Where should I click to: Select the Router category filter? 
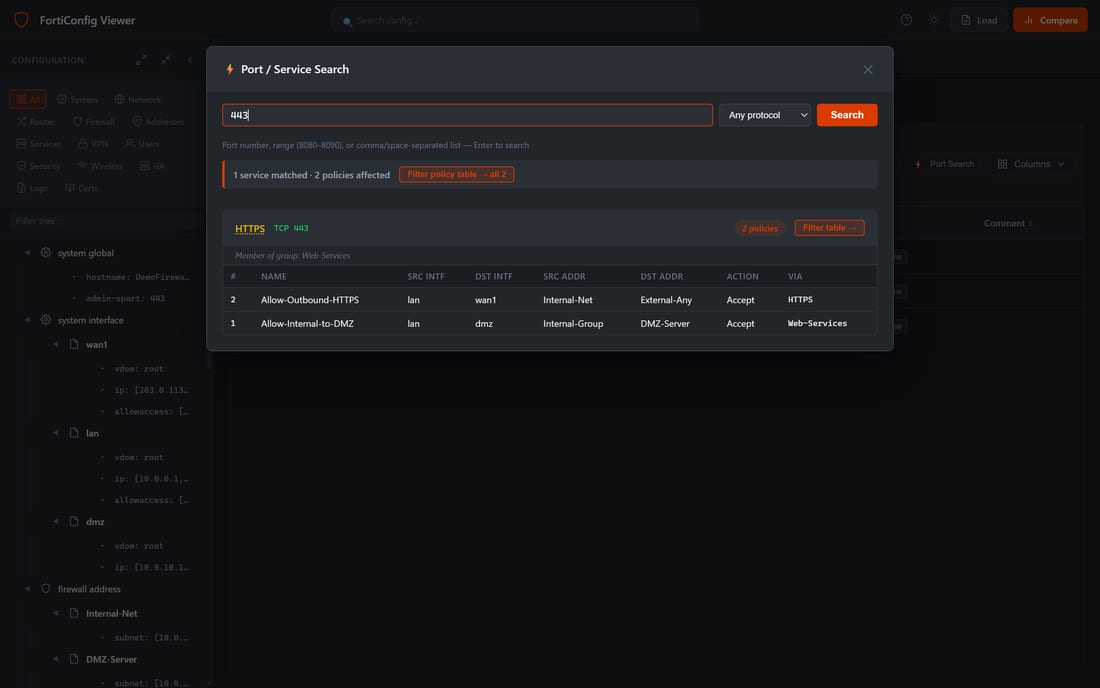click(36, 121)
